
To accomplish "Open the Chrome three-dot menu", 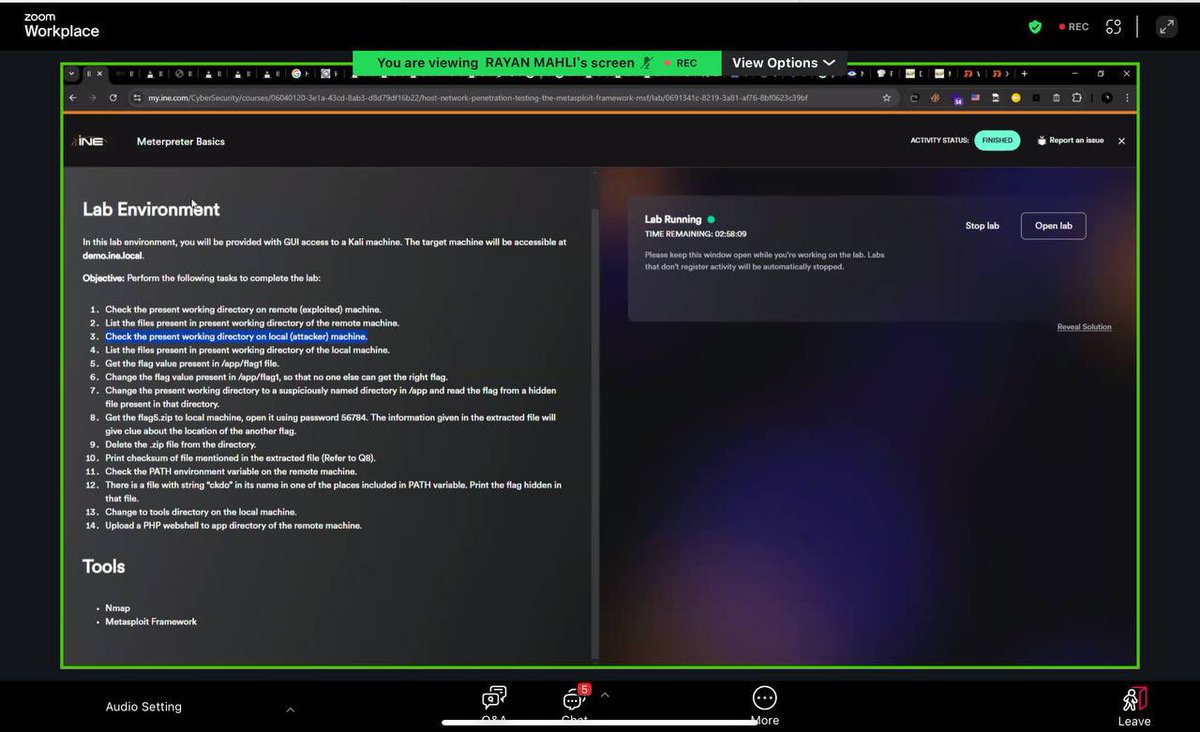I will coord(1127,98).
